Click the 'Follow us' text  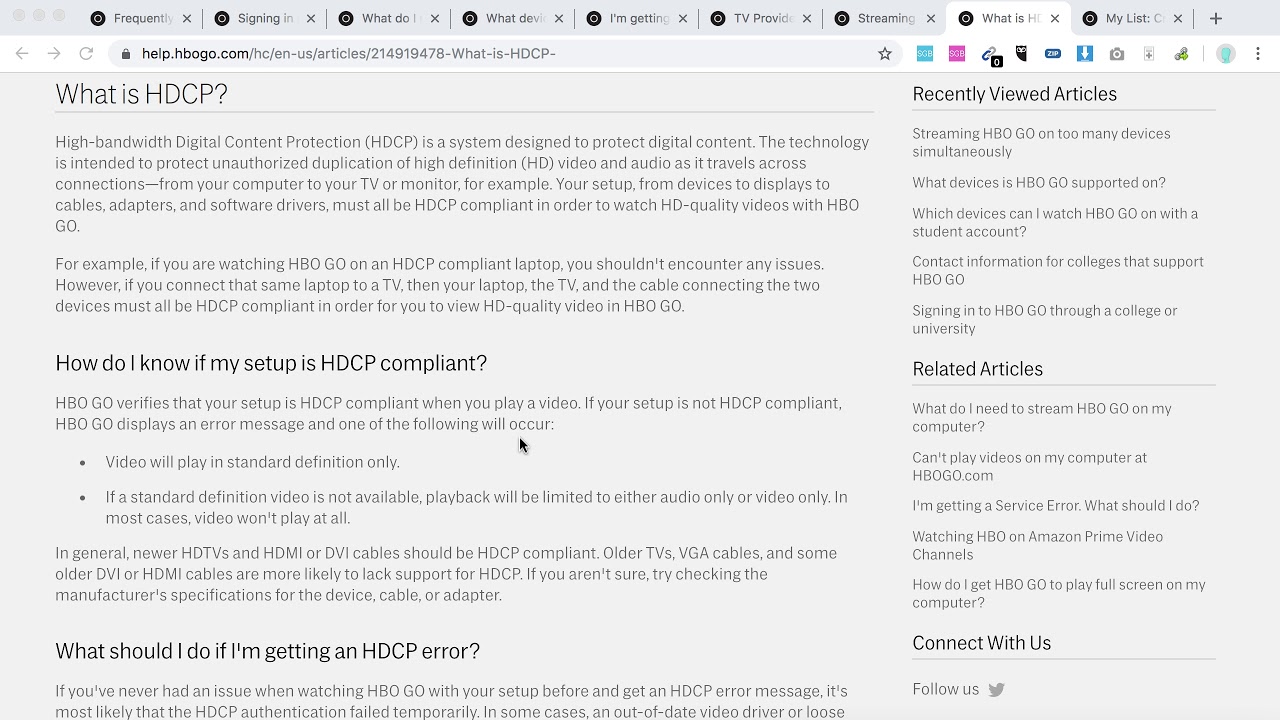[x=946, y=689]
